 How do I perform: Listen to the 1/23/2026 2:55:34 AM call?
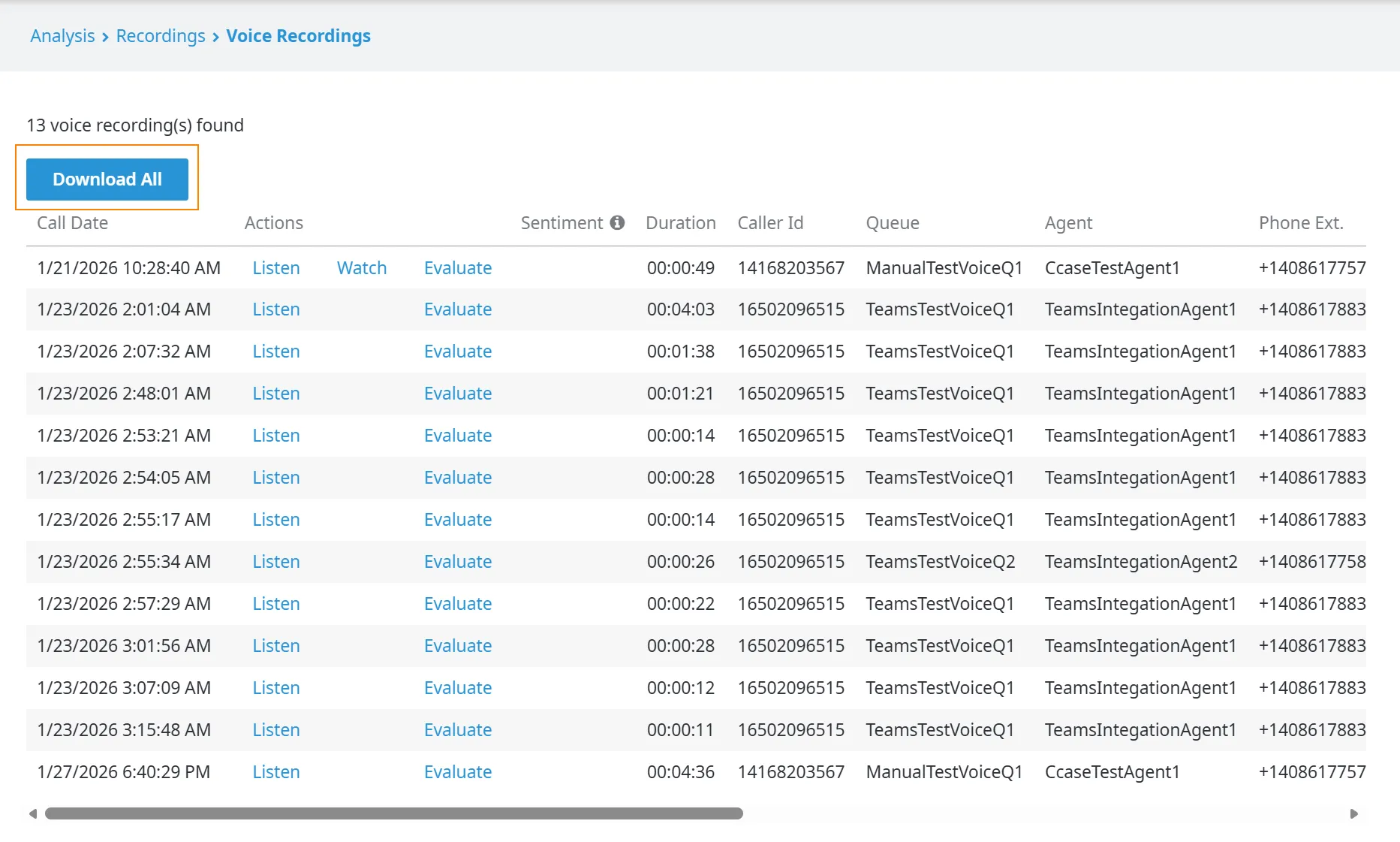[x=276, y=562]
